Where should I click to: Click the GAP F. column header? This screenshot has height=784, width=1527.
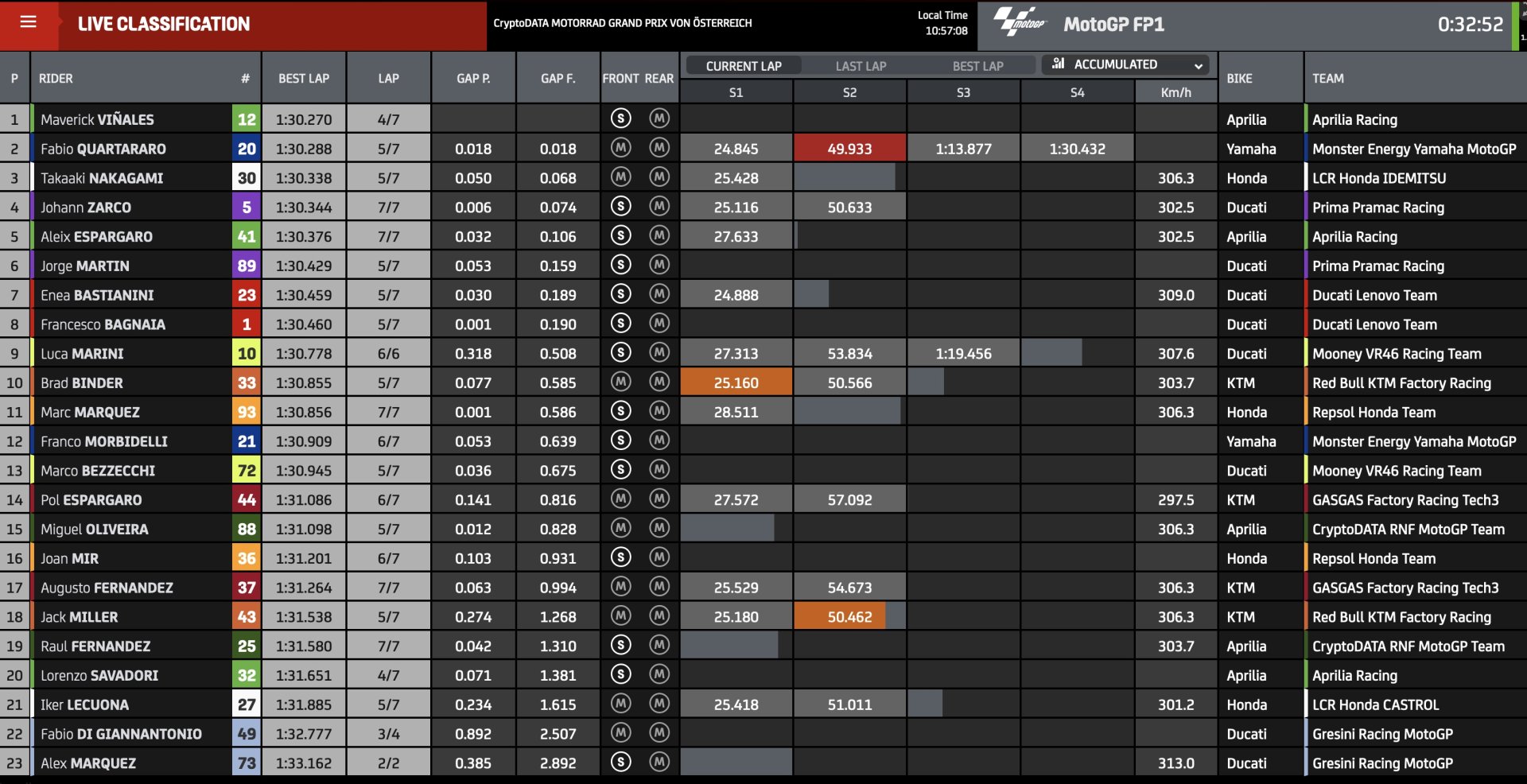[x=558, y=79]
